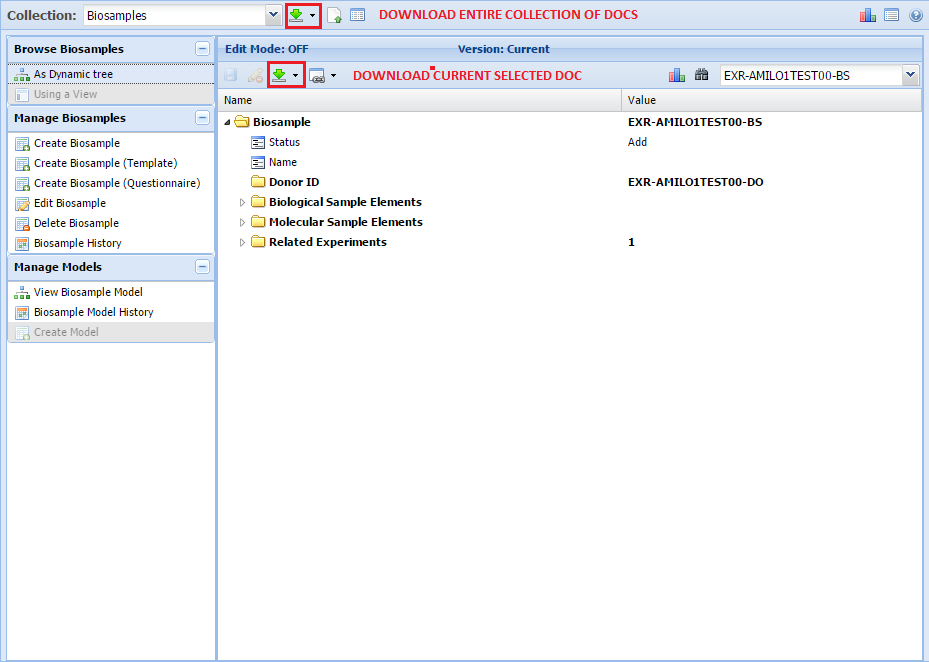The image size is (929, 662).
Task: Click the table view icon in top bar
Action: (x=357, y=15)
